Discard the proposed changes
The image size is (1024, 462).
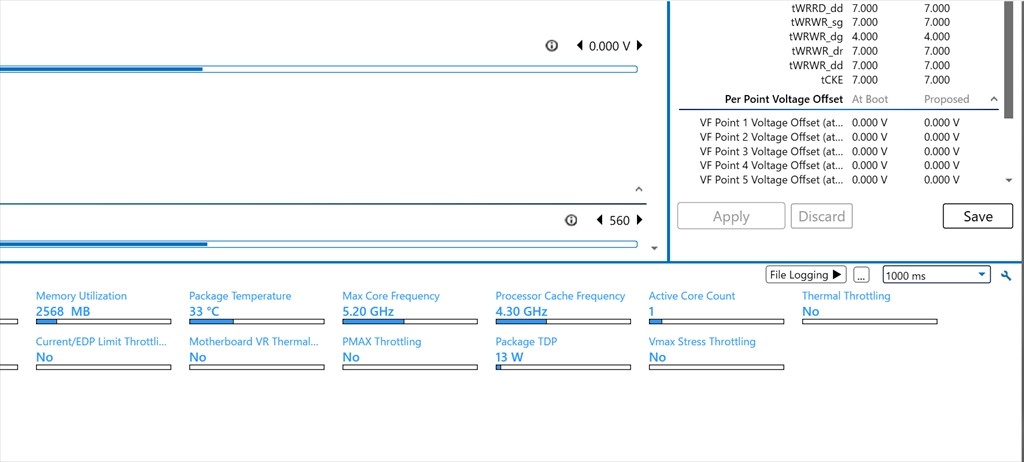(x=822, y=216)
